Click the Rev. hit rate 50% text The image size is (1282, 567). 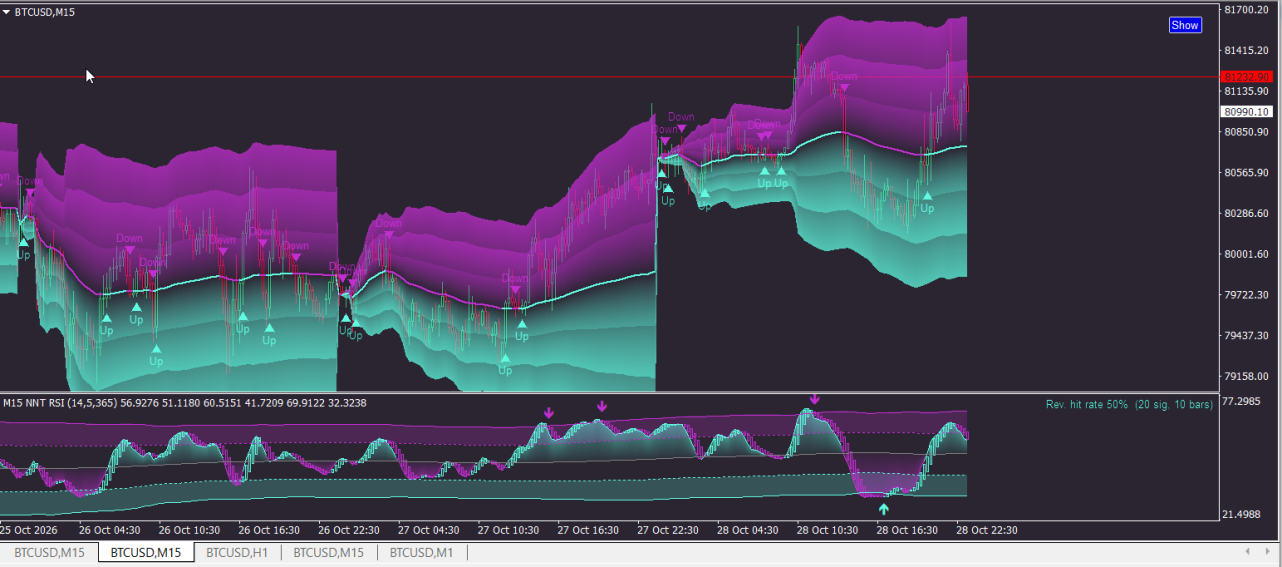click(x=1087, y=404)
